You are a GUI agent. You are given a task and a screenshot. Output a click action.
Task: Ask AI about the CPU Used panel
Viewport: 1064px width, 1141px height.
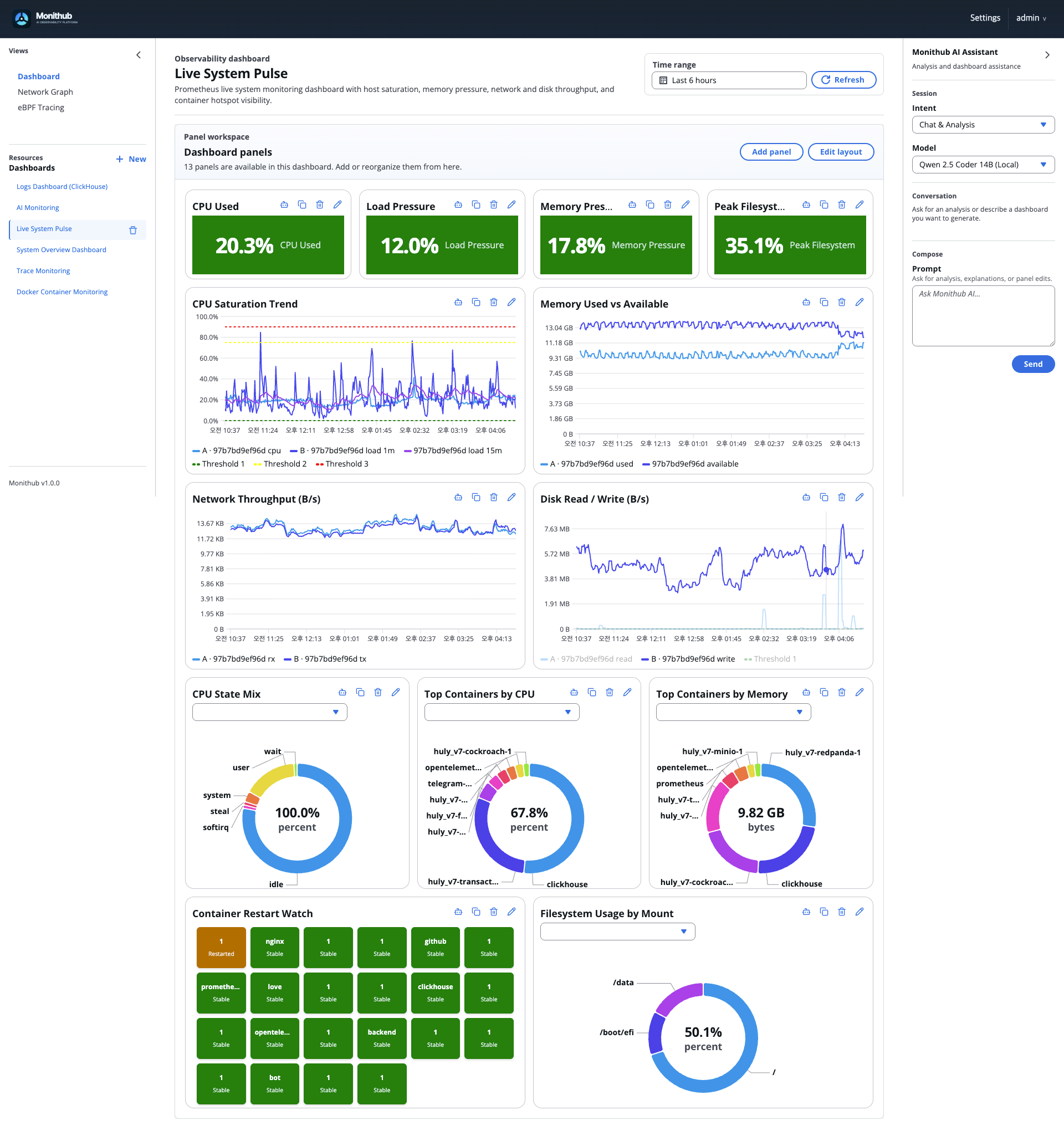coord(284,204)
